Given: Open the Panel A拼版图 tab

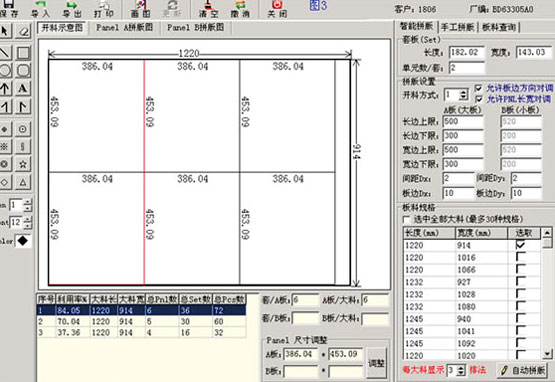Looking at the screenshot, I should click(x=125, y=28).
